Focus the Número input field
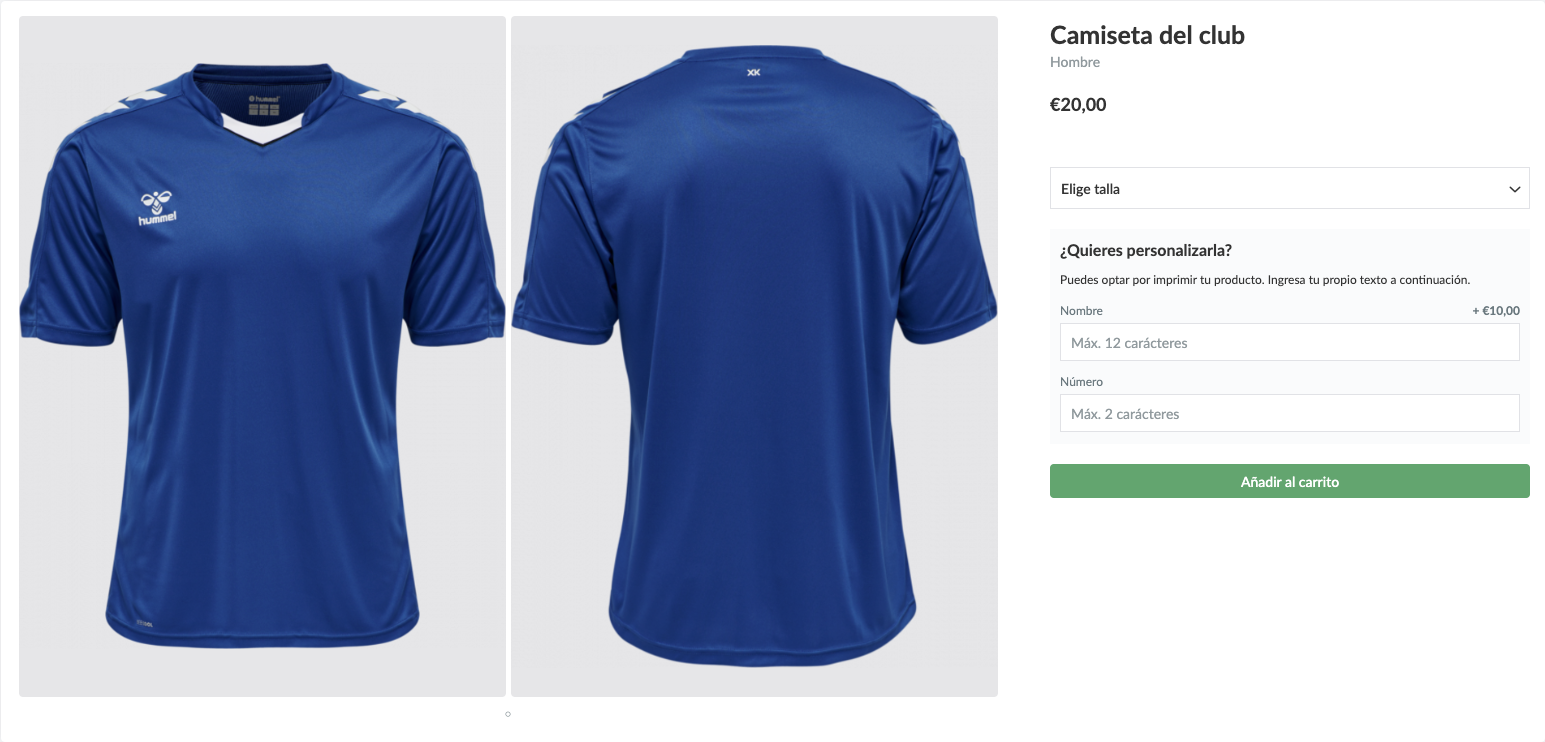The height and width of the screenshot is (742, 1545). coord(1289,413)
